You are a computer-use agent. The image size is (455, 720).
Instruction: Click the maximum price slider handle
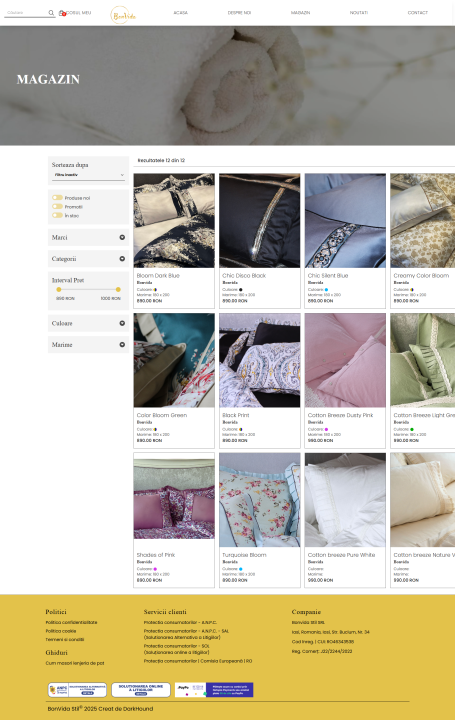[118, 289]
